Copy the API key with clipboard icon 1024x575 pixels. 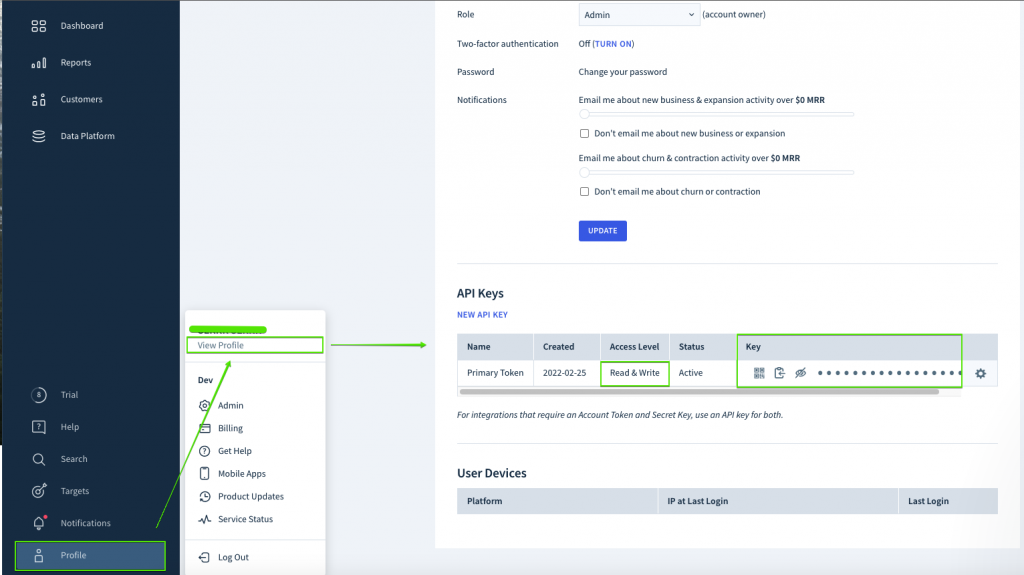pos(779,373)
